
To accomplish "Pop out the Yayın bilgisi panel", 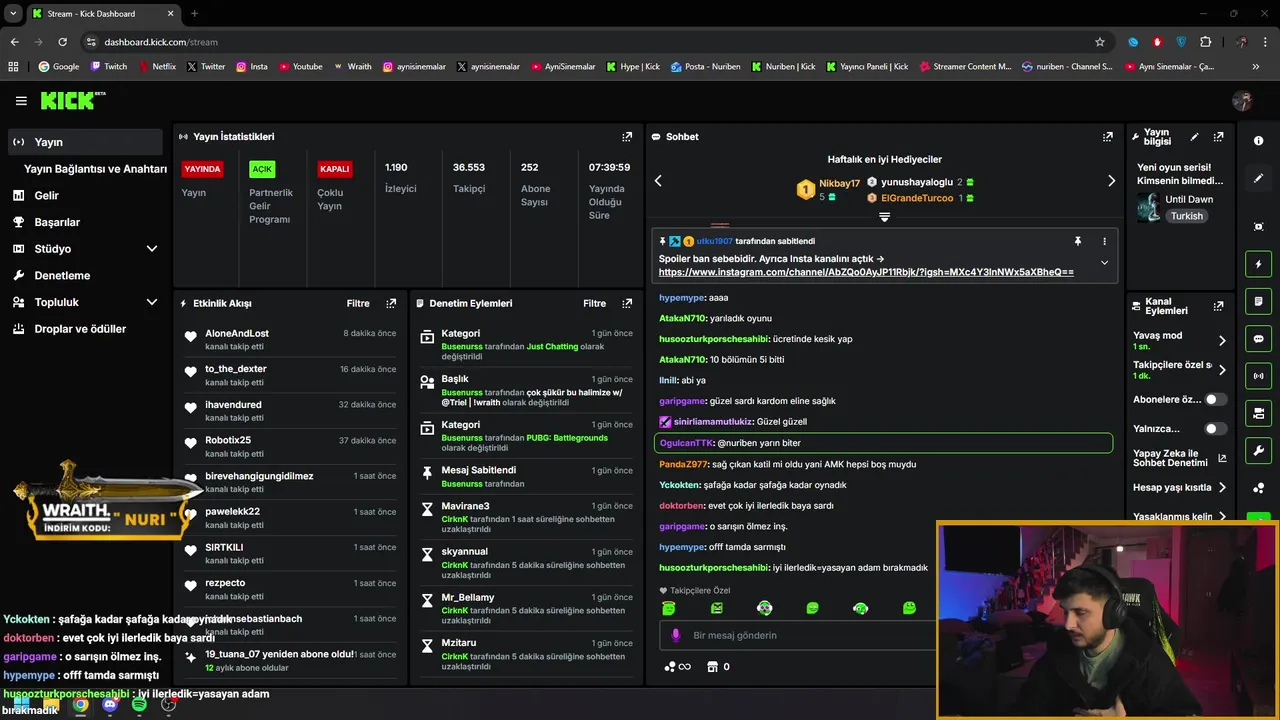I will click(x=1218, y=137).
